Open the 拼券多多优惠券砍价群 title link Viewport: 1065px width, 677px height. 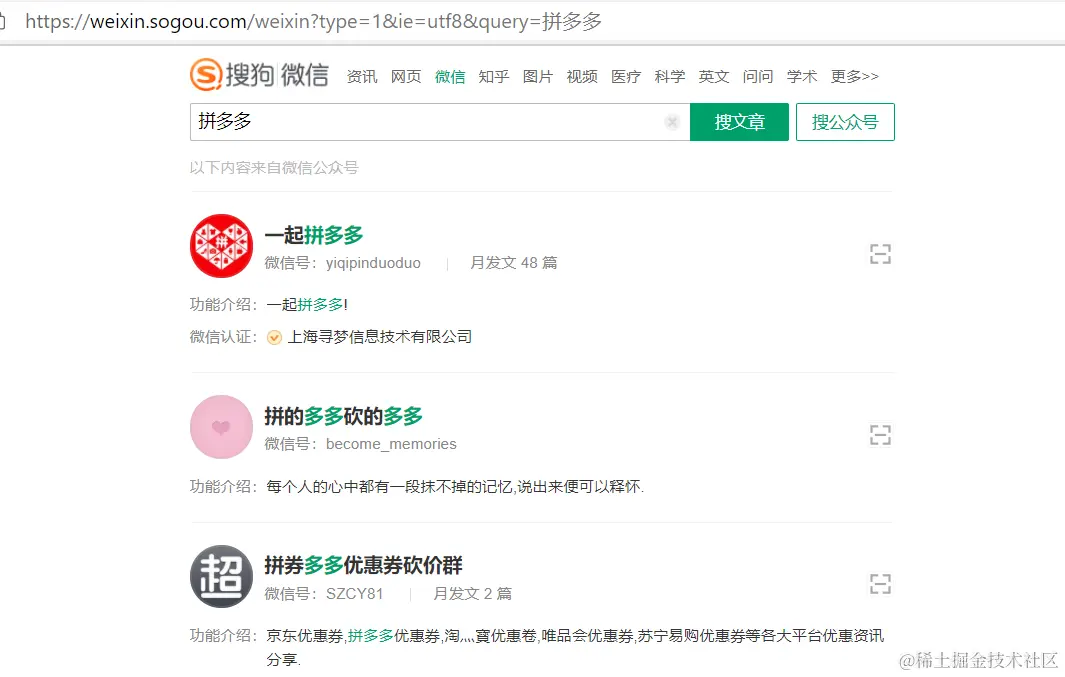(x=363, y=565)
